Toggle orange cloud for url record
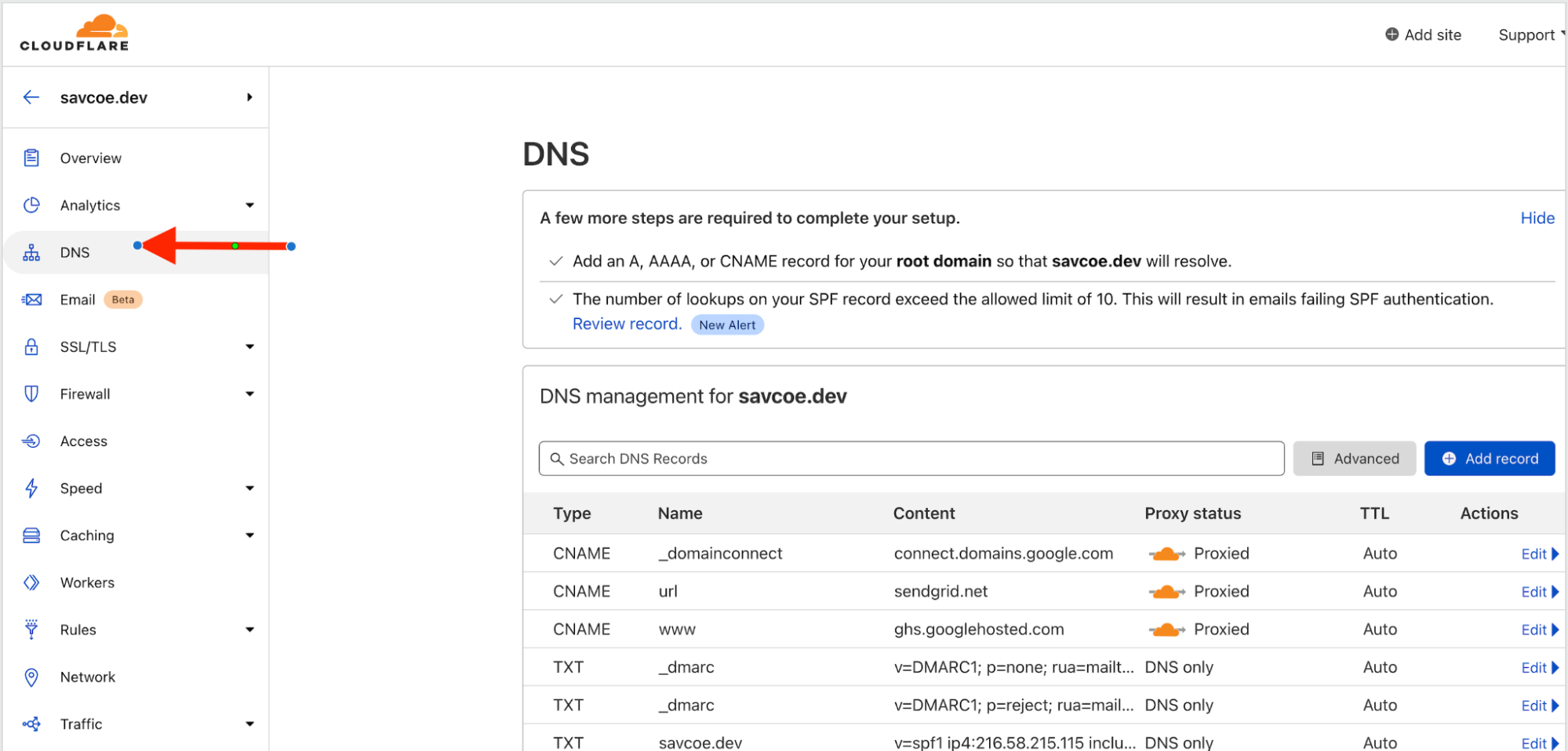Screen dimensions: 1568x751 click(x=1166, y=592)
